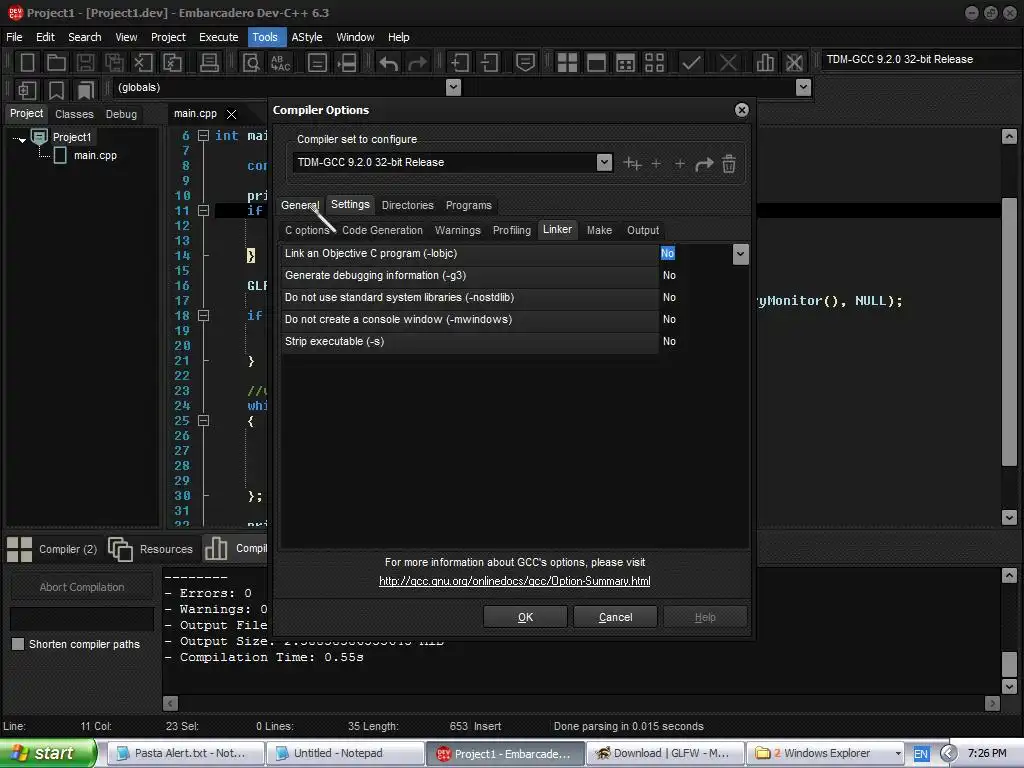Close the main.cpp editor tab
1024x768 pixels.
click(x=231, y=114)
